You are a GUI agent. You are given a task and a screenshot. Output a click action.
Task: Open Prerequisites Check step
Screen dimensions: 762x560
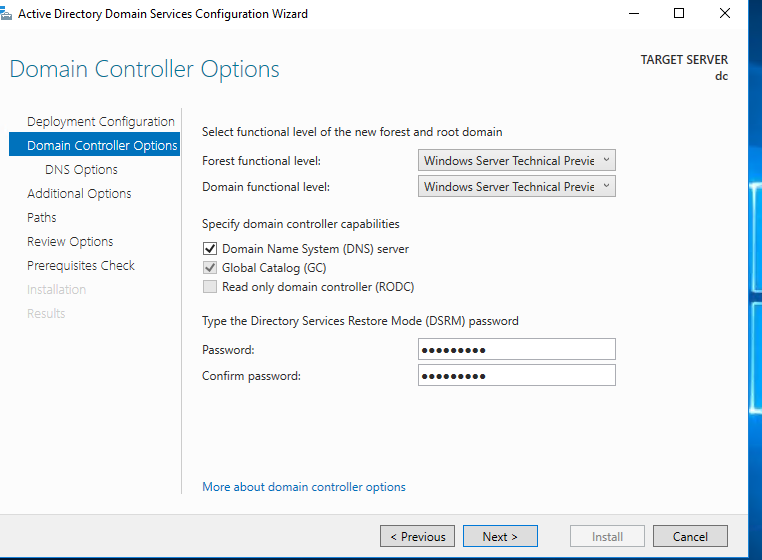(x=81, y=265)
